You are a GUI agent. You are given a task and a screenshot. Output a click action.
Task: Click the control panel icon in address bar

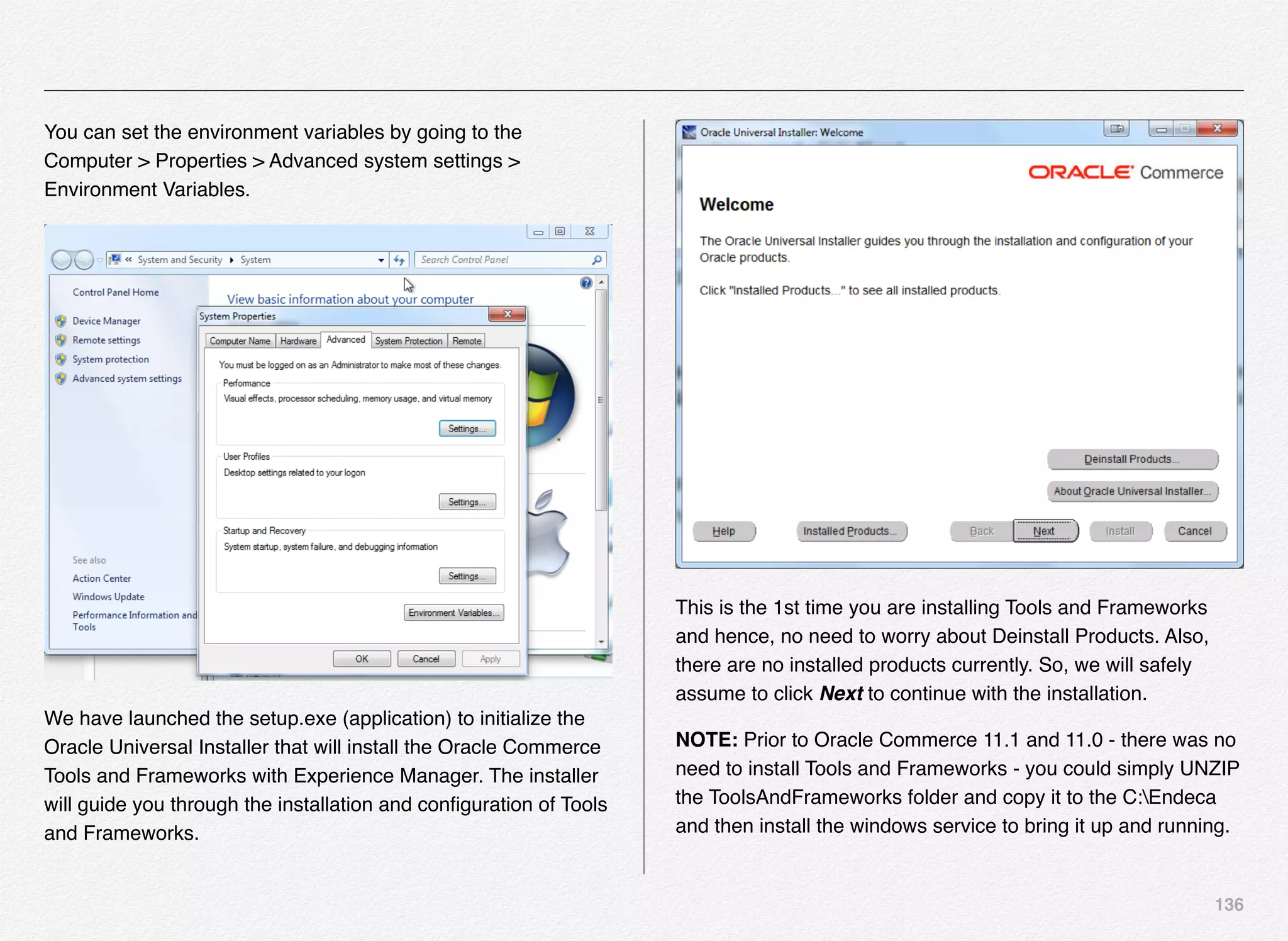(x=115, y=259)
